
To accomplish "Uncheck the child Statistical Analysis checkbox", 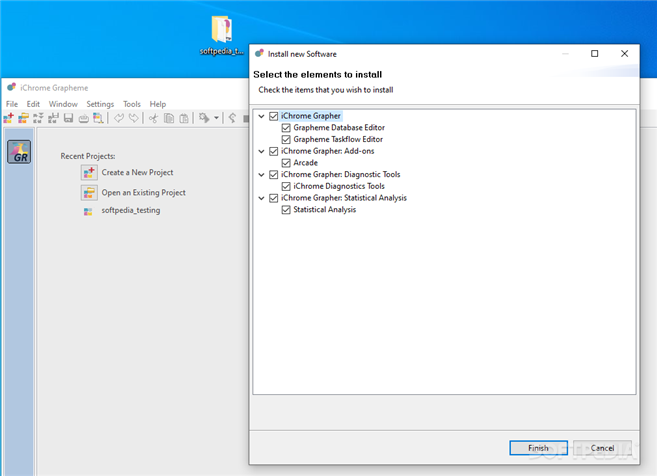I will coord(286,210).
